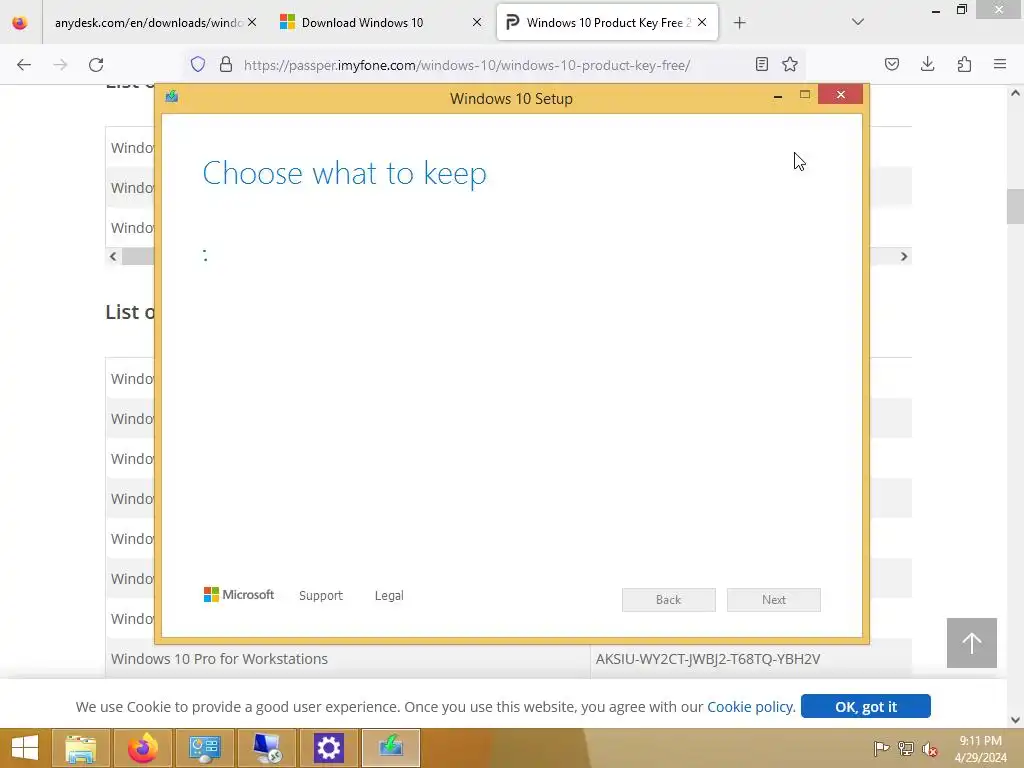Open the Save to Pocket icon

892,64
